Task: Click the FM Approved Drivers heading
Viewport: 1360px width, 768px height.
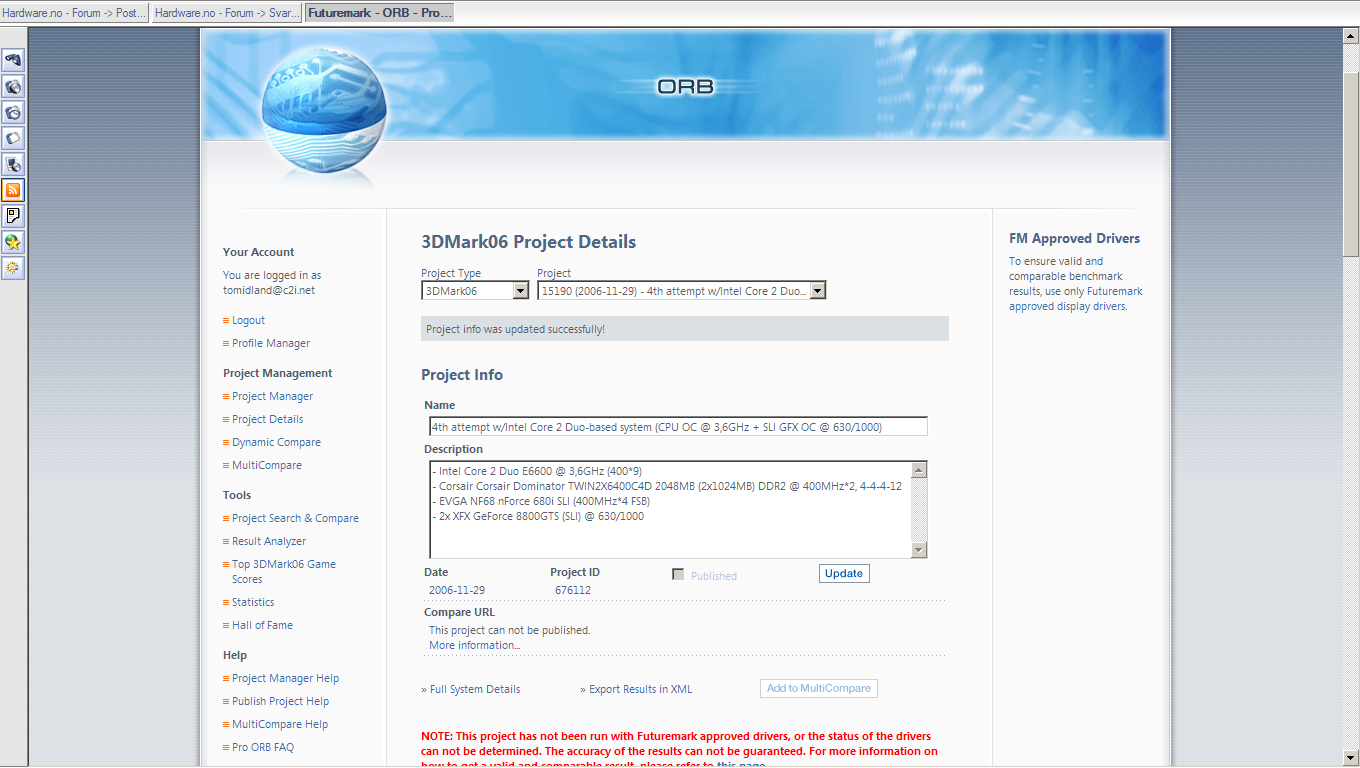Action: coord(1074,239)
